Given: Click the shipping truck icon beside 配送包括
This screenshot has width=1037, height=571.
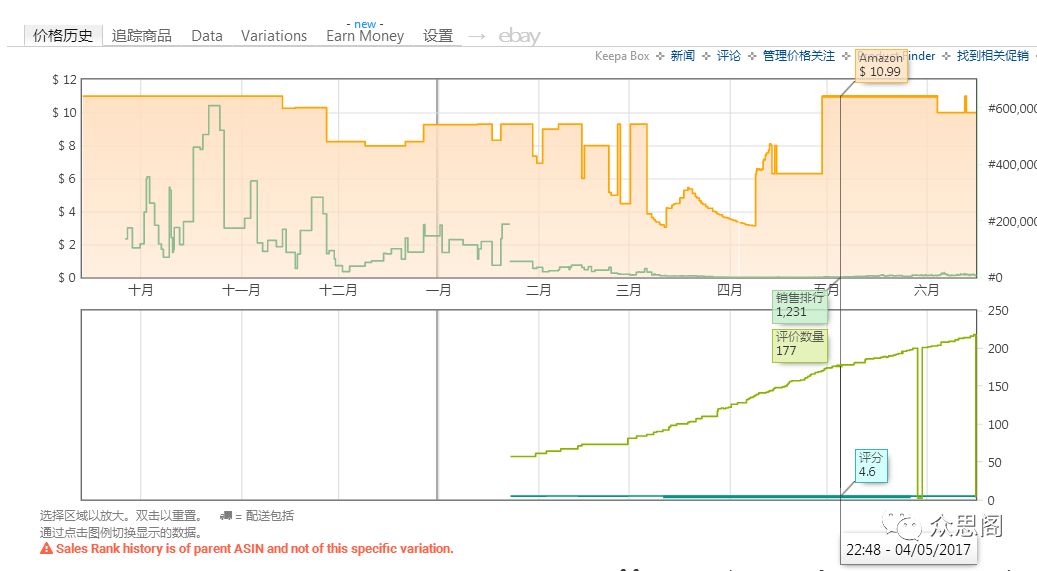Looking at the screenshot, I should (x=226, y=516).
